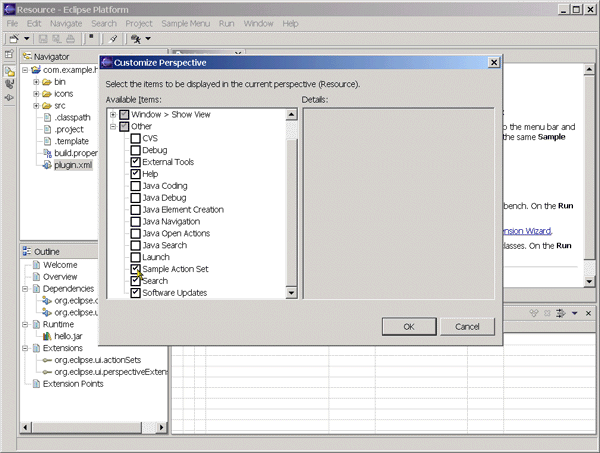The image size is (600, 453).
Task: Collapse Dependencies node in Outline
Action: click(x=25, y=289)
